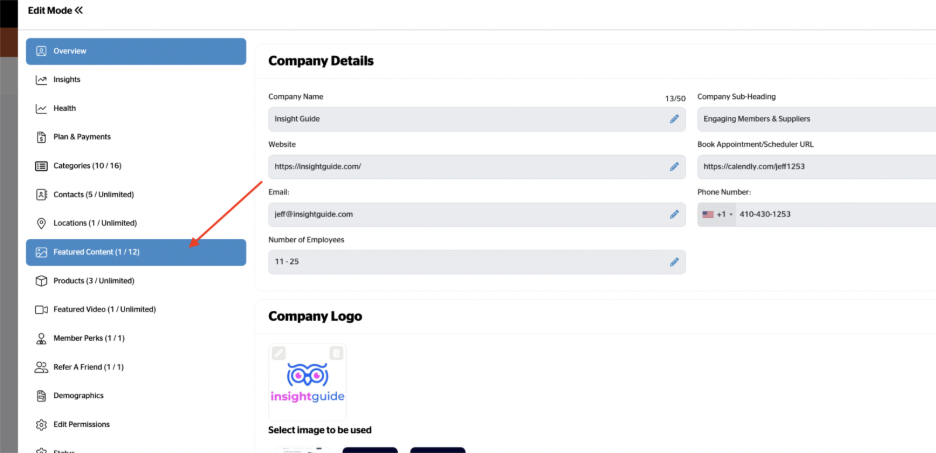Edit Number of Employees via pencil icon
The width and height of the screenshot is (936, 453).
674,262
